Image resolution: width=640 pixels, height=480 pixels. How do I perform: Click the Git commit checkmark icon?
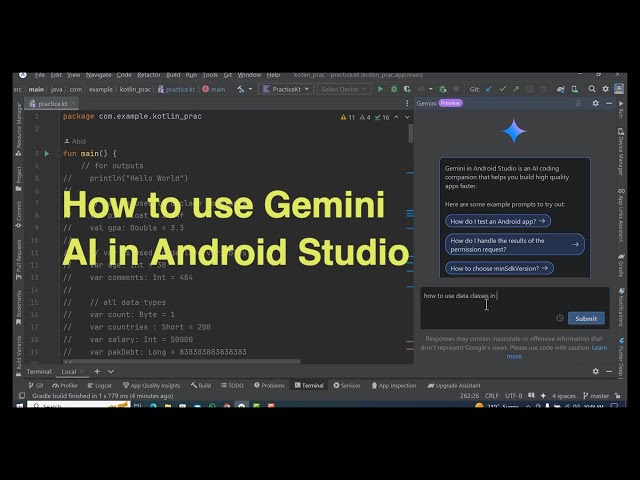point(502,89)
